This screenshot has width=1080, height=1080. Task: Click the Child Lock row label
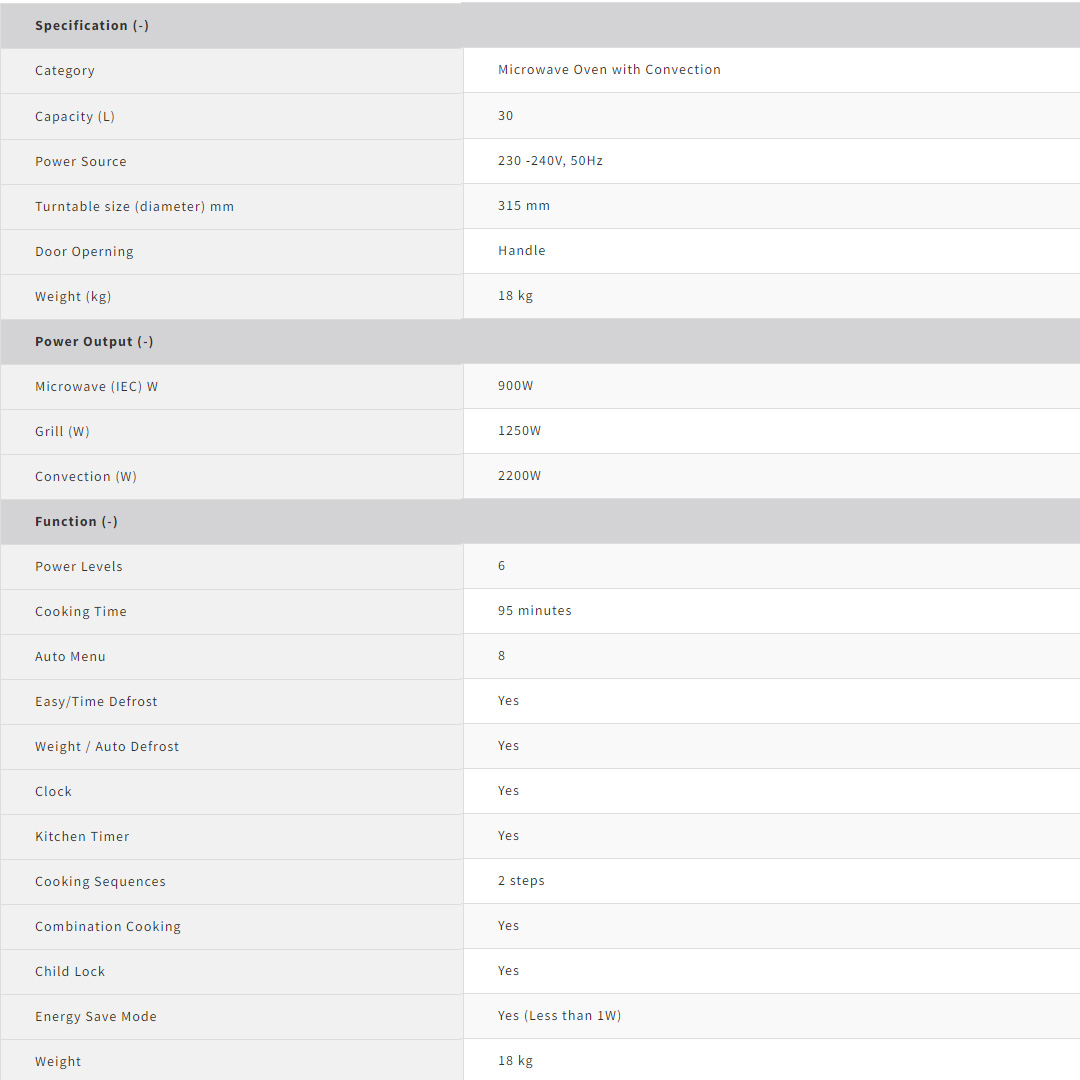coord(70,971)
